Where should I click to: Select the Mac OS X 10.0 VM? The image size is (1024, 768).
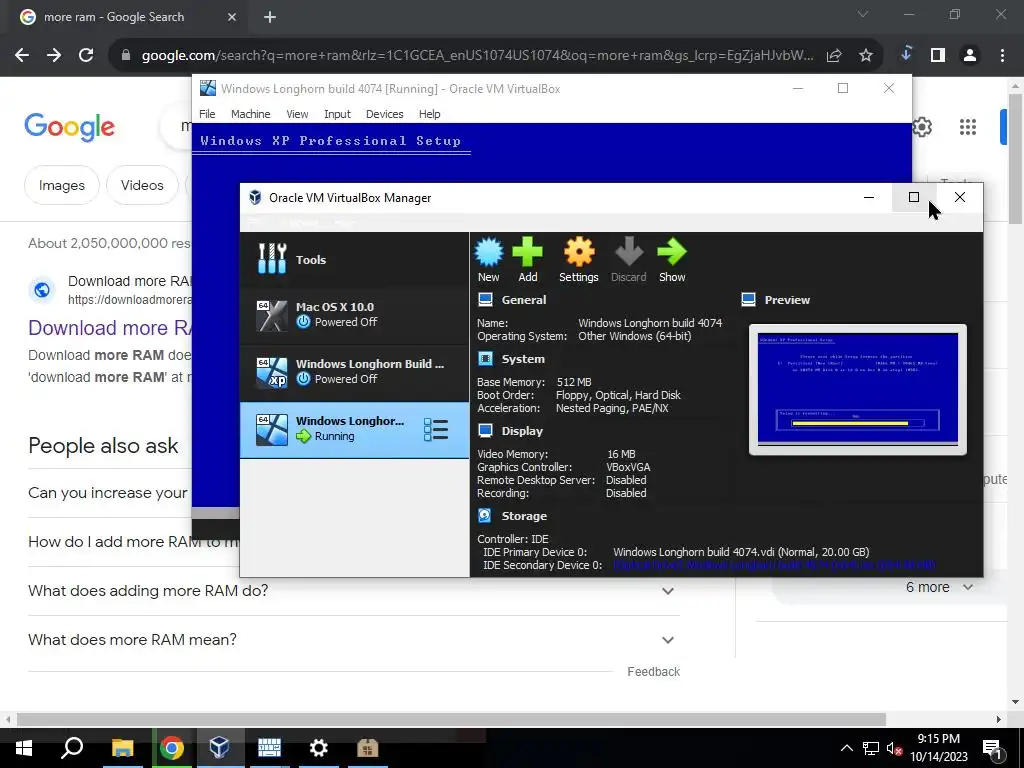coord(355,315)
